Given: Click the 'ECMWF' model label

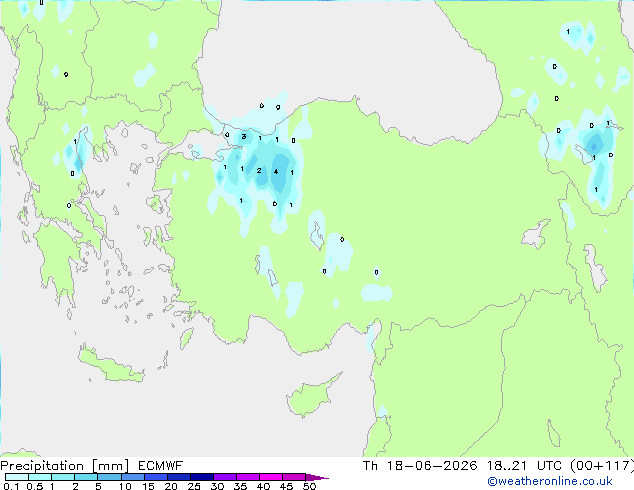Looking at the screenshot, I should coord(161,466).
